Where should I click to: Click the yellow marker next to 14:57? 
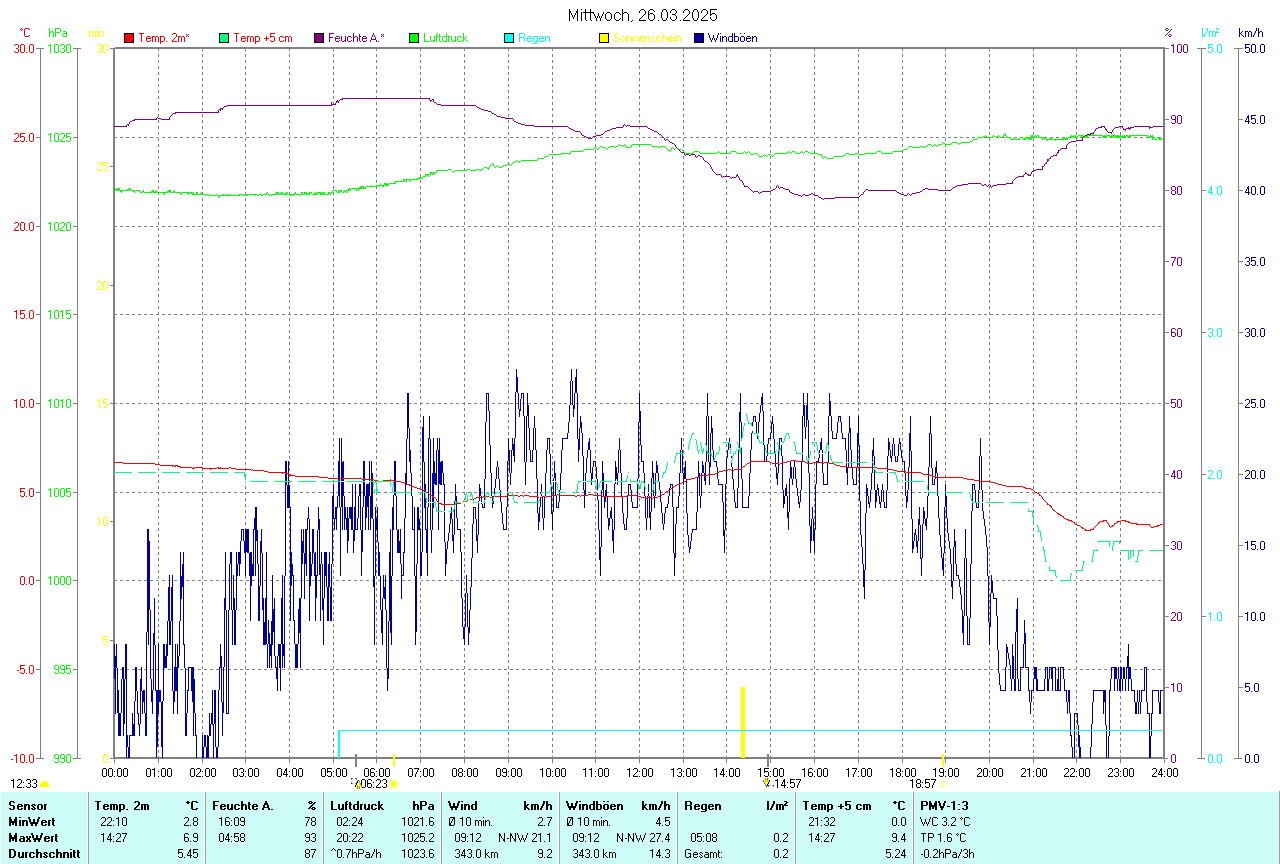pos(767,784)
